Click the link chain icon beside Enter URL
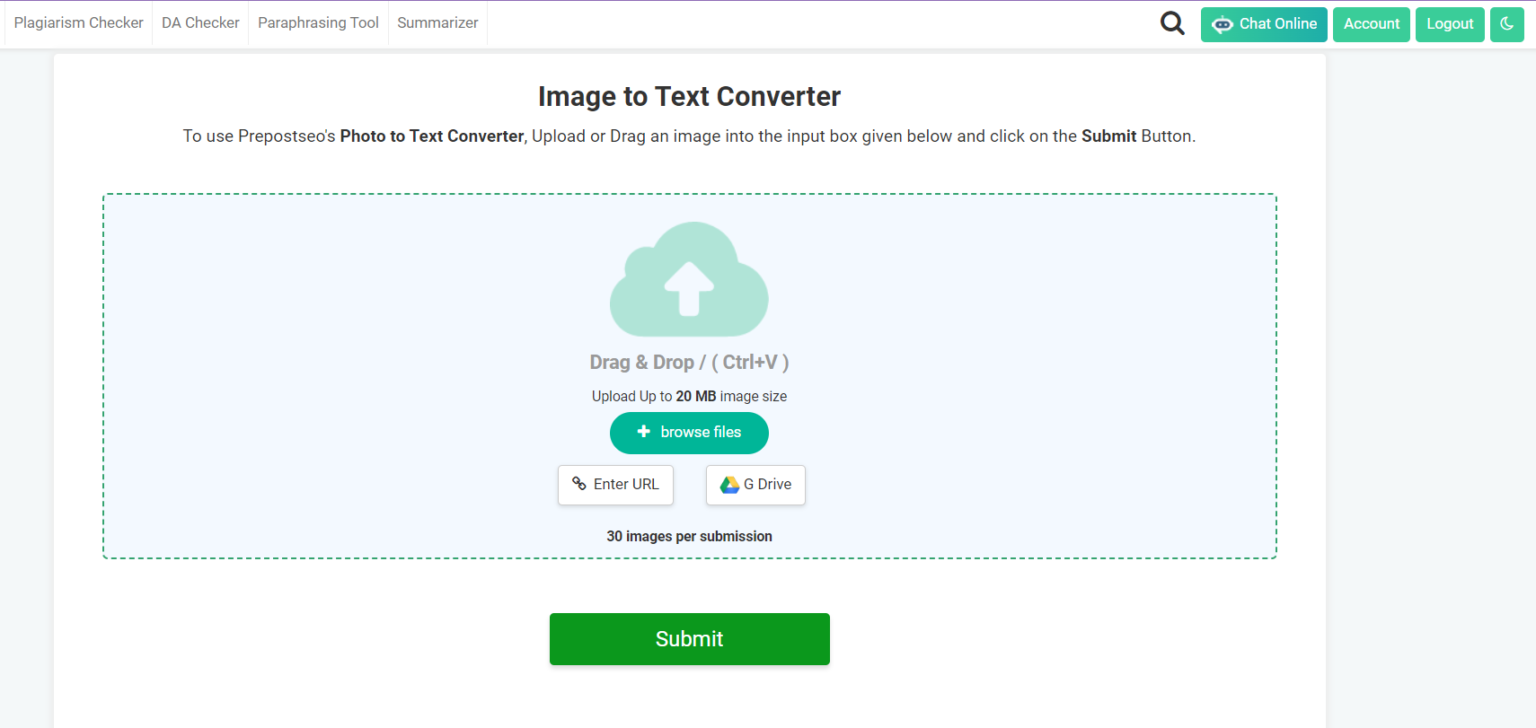Image resolution: width=1536 pixels, height=728 pixels. click(579, 484)
